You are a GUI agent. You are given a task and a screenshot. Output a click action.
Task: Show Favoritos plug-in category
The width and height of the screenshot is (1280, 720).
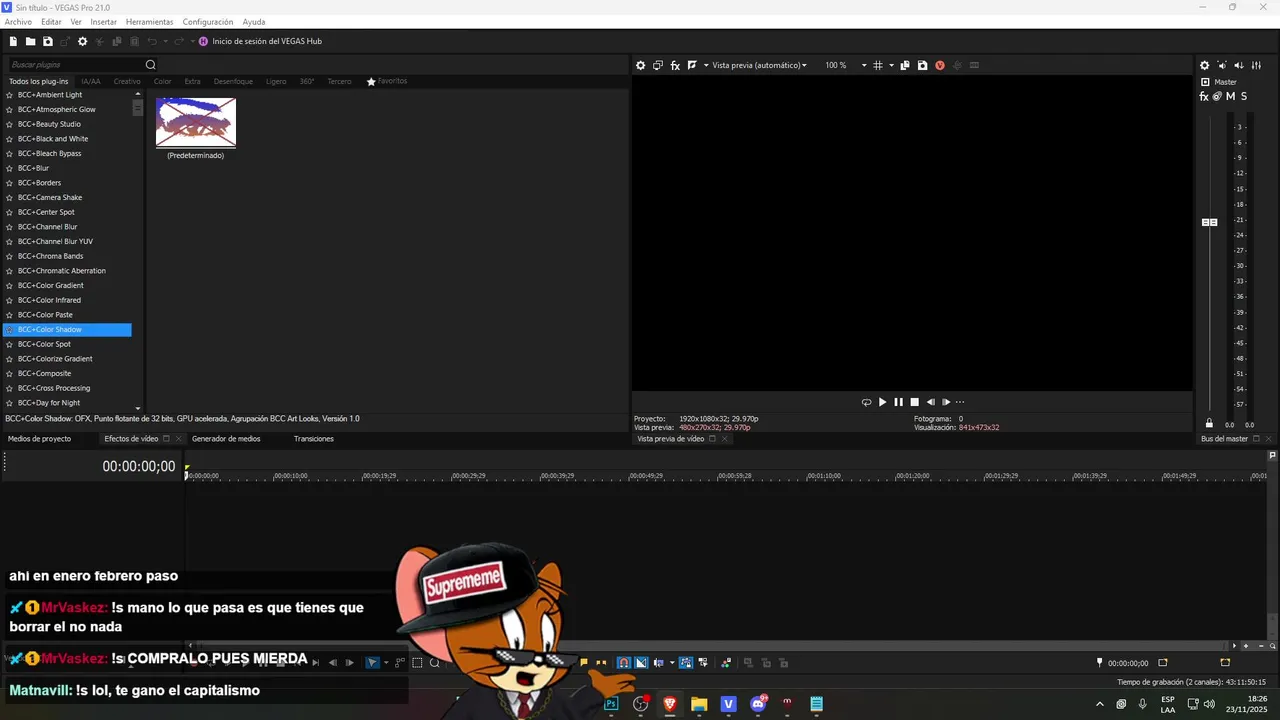click(387, 81)
